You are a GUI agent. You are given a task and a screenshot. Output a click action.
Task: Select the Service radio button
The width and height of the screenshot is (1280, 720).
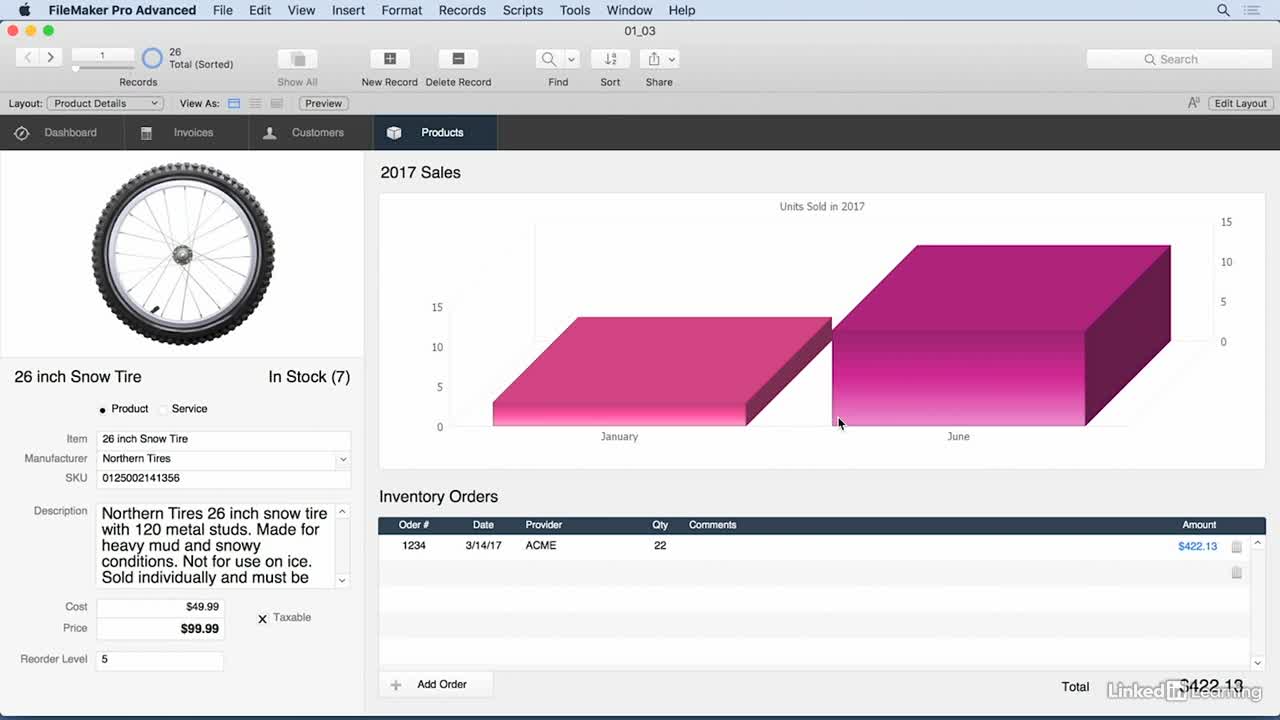pos(163,410)
